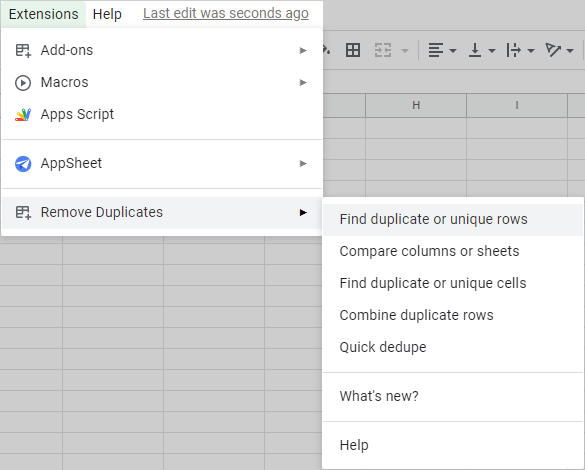
Task: Open Last edit was seconds ago link
Action: pos(226,13)
